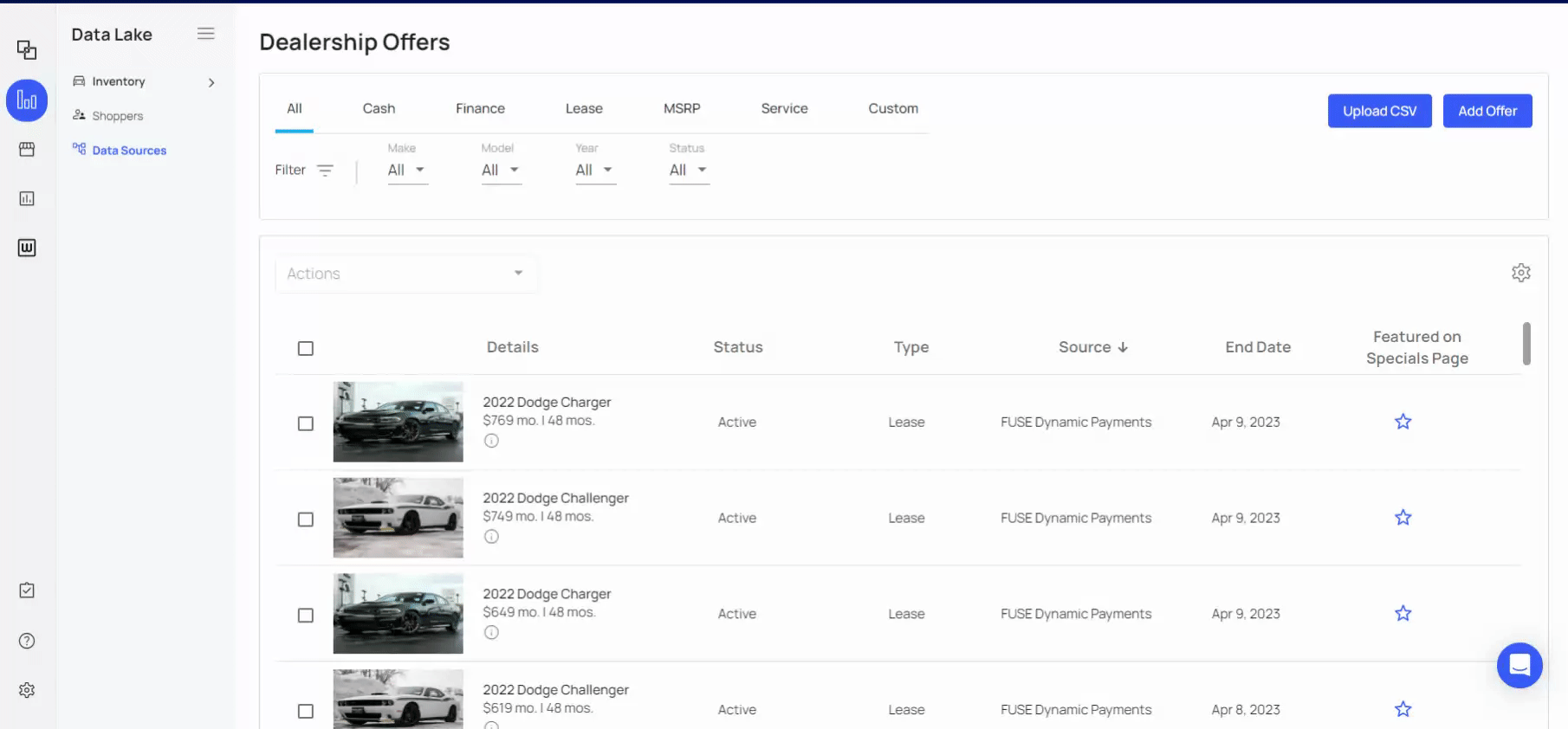Open the settings gear in left sidebar
The image size is (1568, 729).
(27, 690)
